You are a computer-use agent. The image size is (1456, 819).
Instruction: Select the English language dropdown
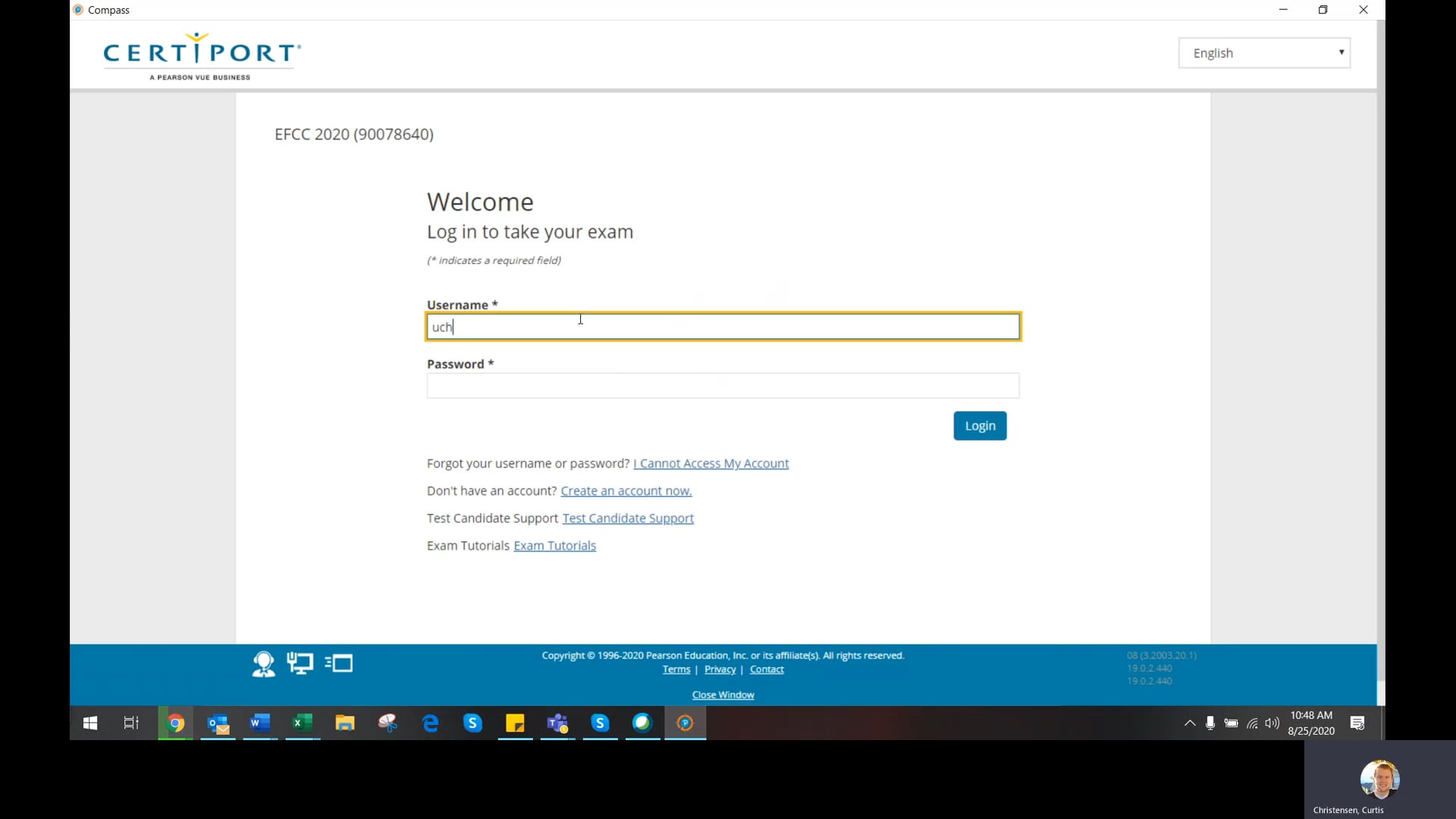[1265, 52]
